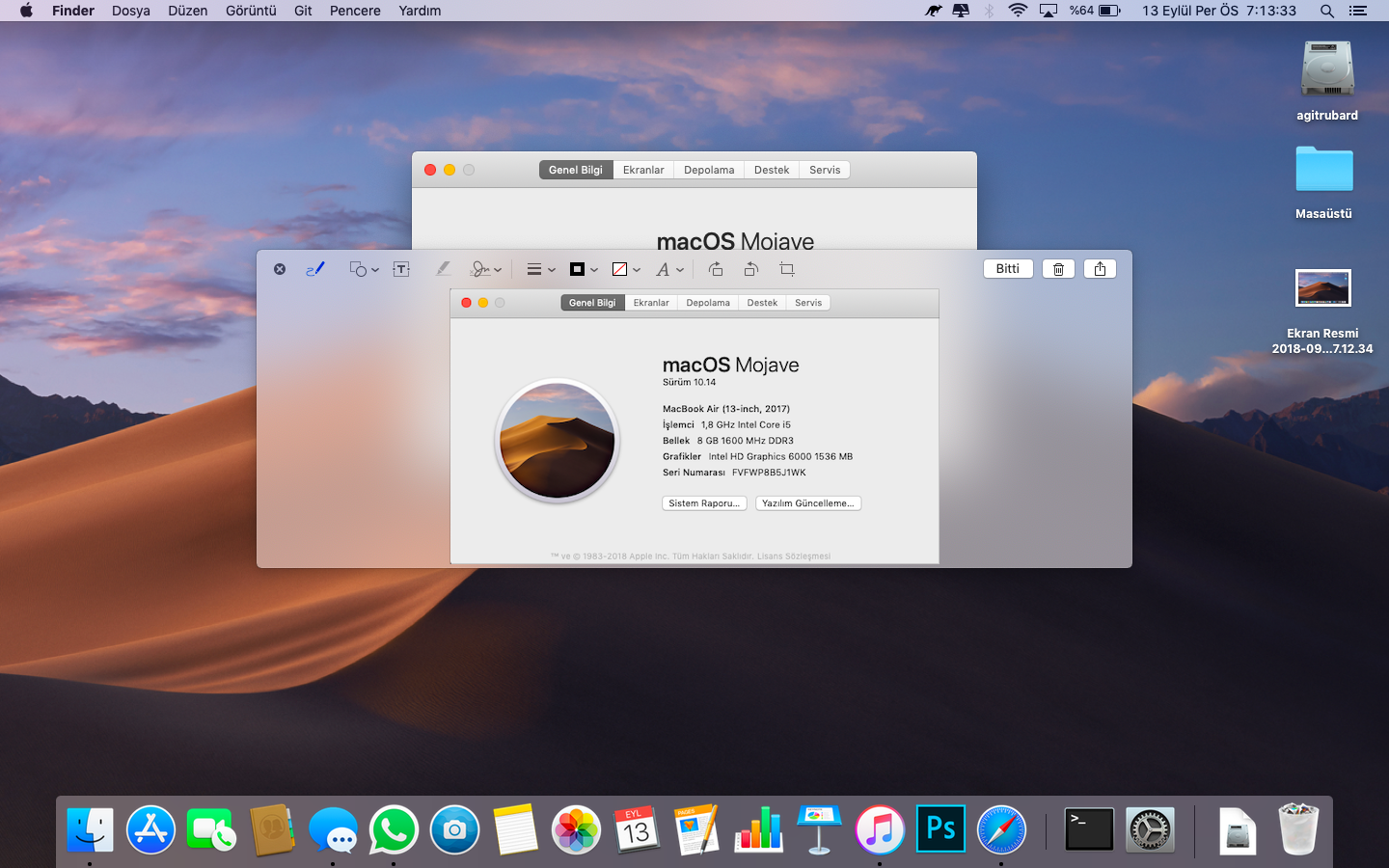Switch to Servis tab in the rear About window

tap(825, 170)
